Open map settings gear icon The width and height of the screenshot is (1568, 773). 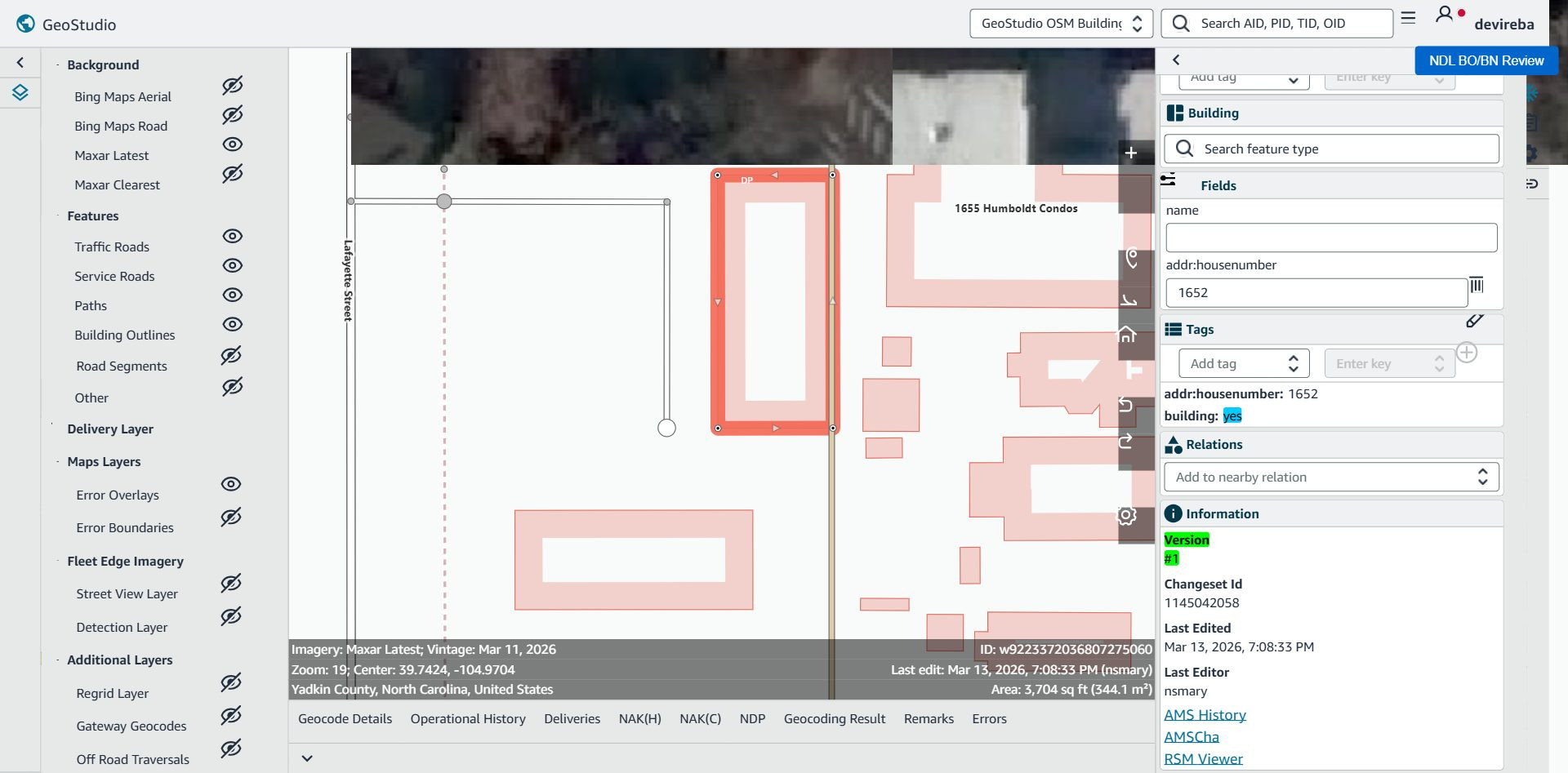pyautogui.click(x=1126, y=515)
